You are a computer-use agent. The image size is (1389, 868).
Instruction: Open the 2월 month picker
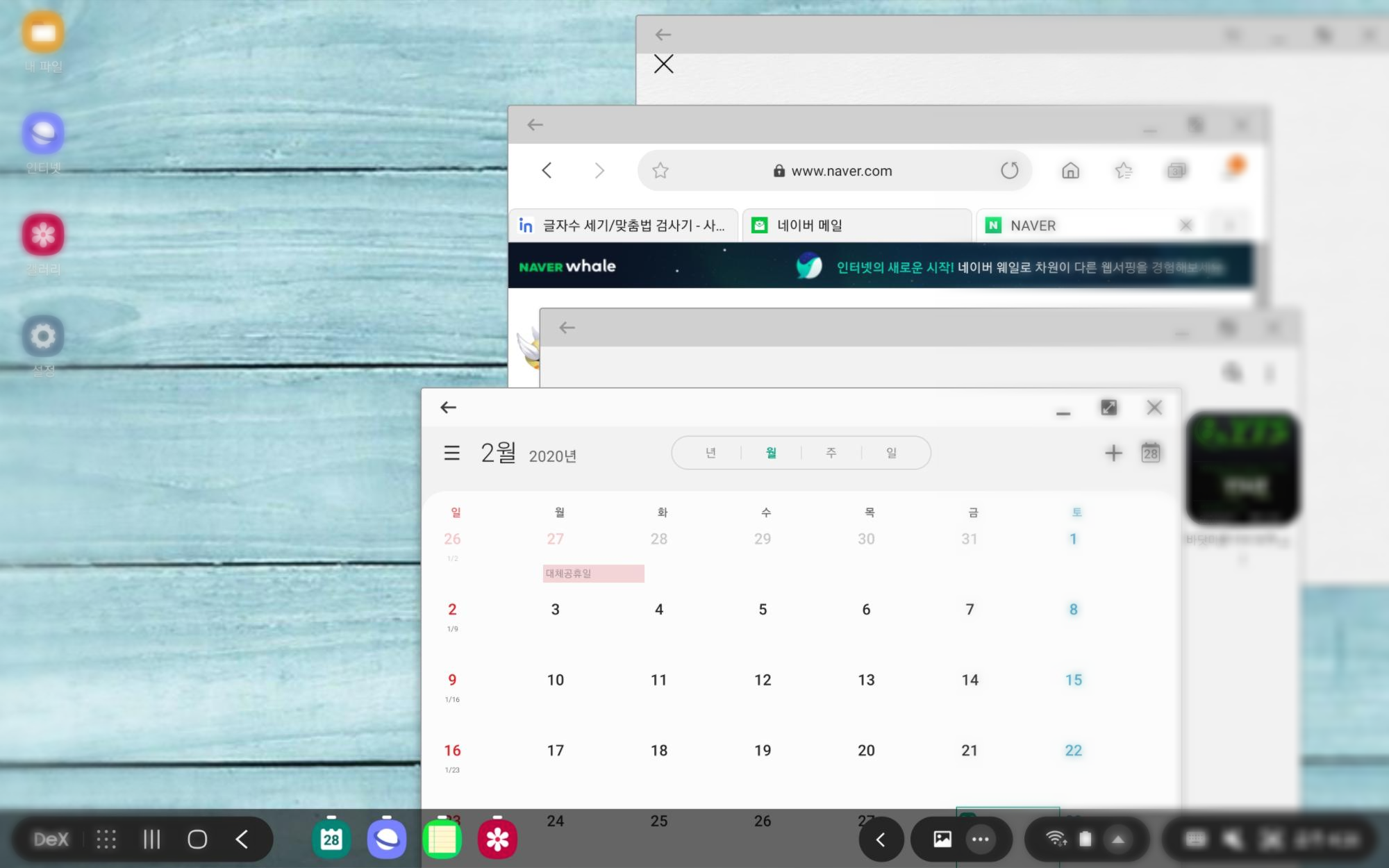click(499, 453)
